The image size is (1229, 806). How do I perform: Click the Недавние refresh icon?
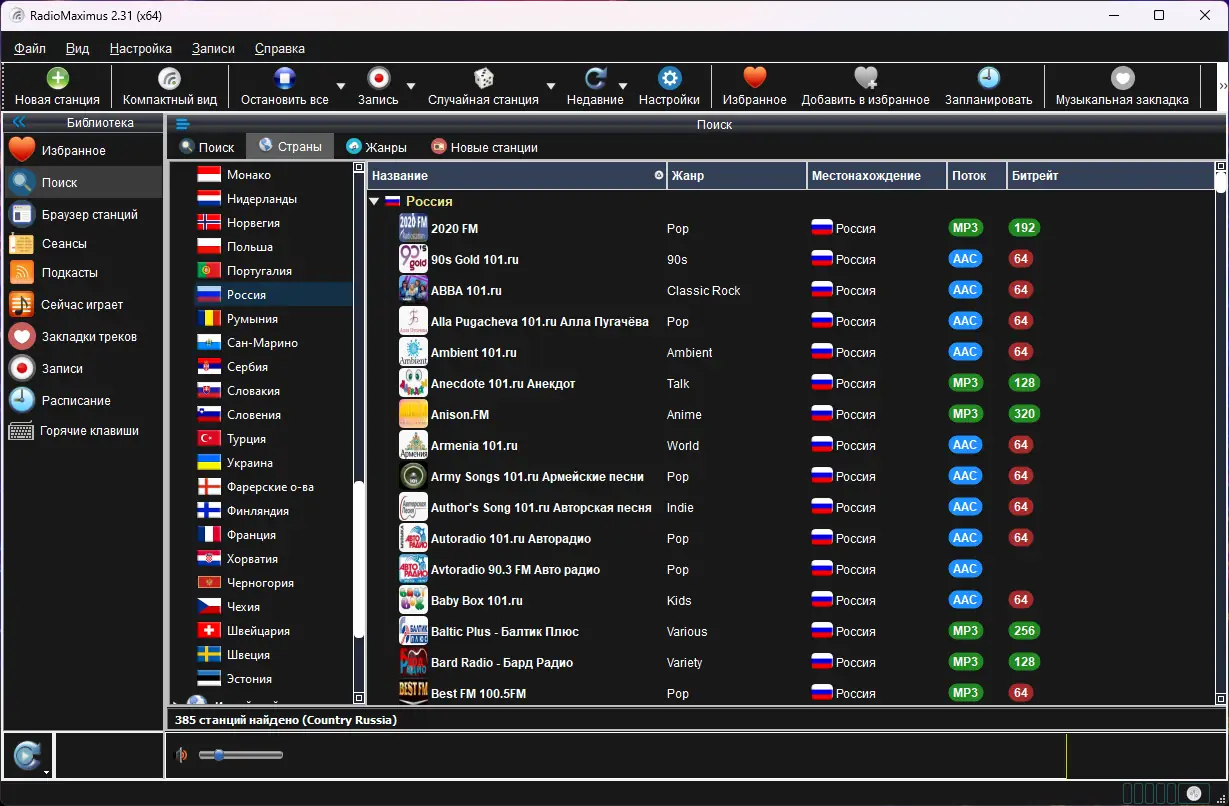coord(595,78)
